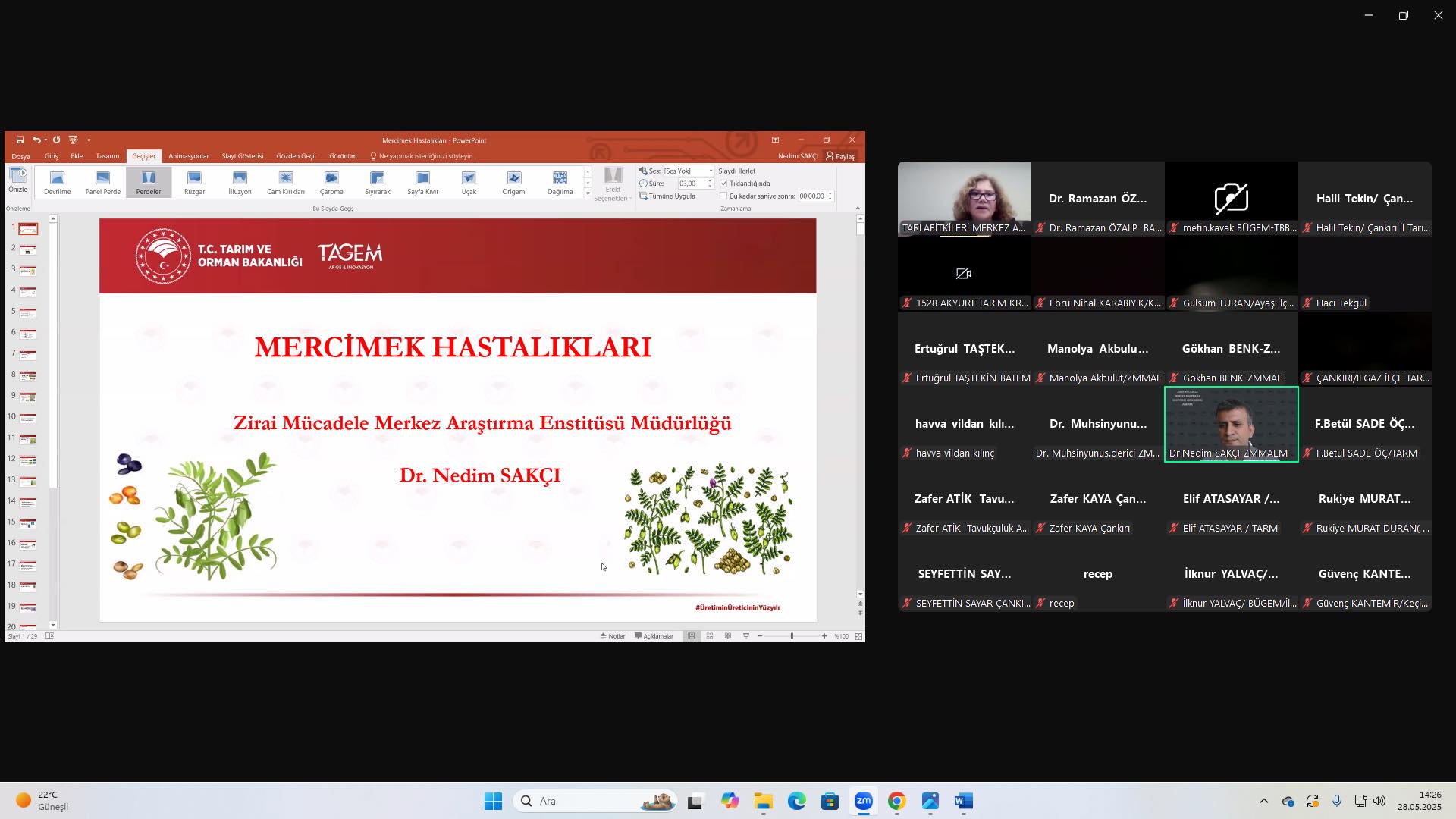Click the Tümüne Uygula button
Viewport: 1456px width, 819px height.
pos(667,196)
